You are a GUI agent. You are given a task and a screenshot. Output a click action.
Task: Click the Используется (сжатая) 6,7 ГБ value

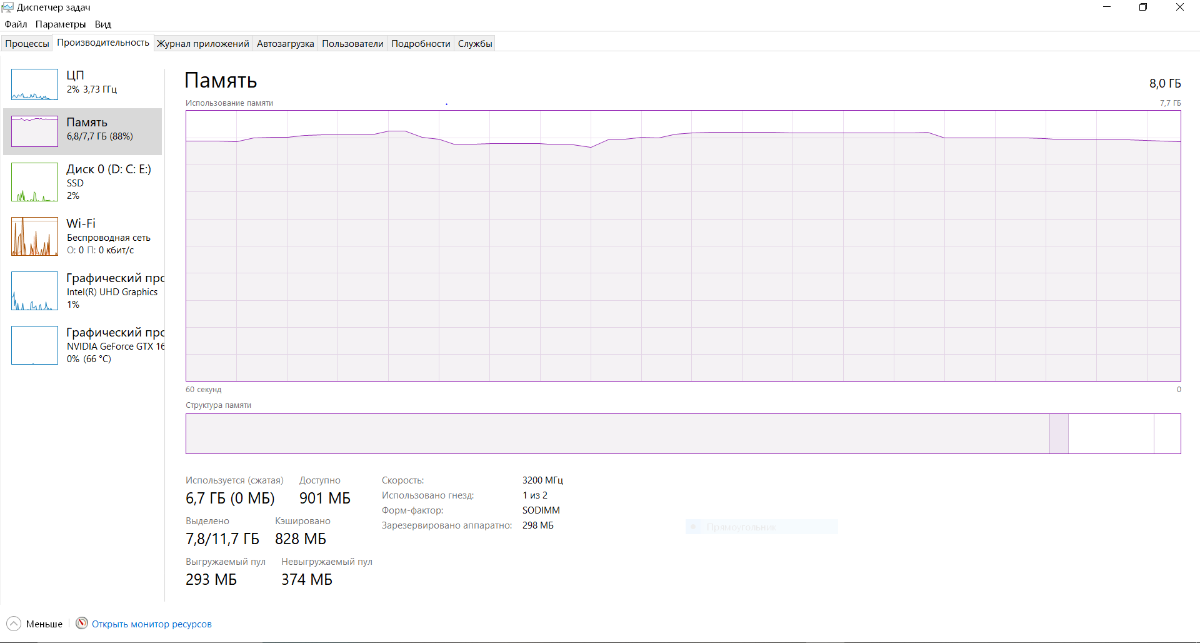(x=230, y=498)
